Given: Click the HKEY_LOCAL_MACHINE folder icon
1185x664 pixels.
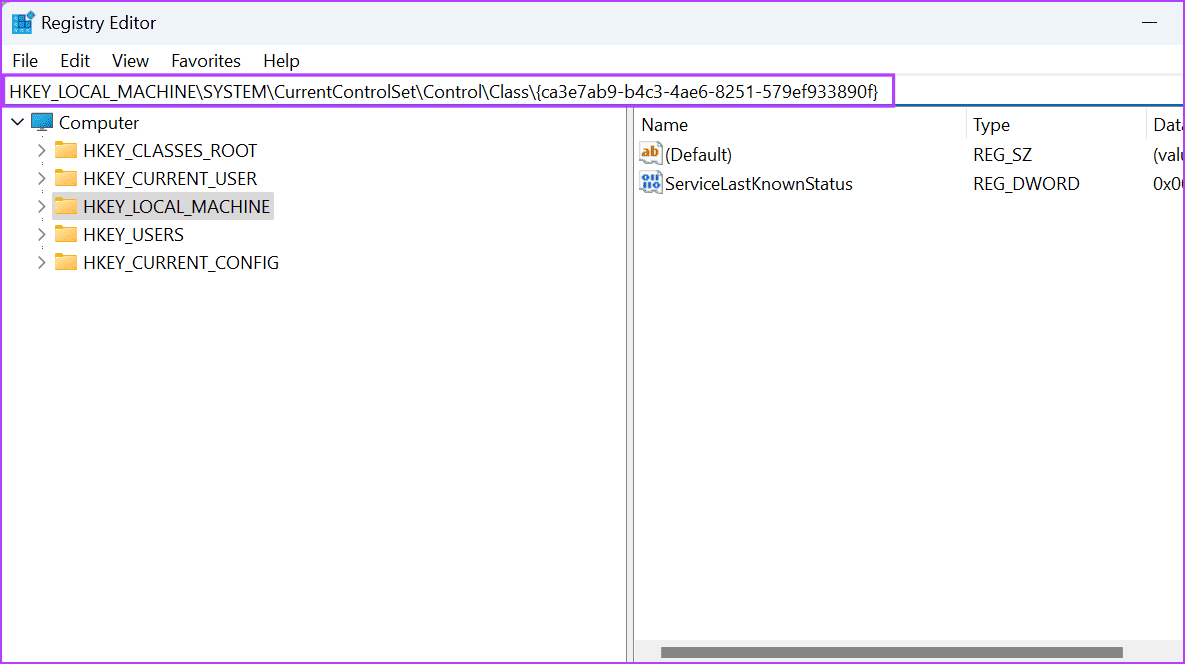Looking at the screenshot, I should click(x=66, y=206).
